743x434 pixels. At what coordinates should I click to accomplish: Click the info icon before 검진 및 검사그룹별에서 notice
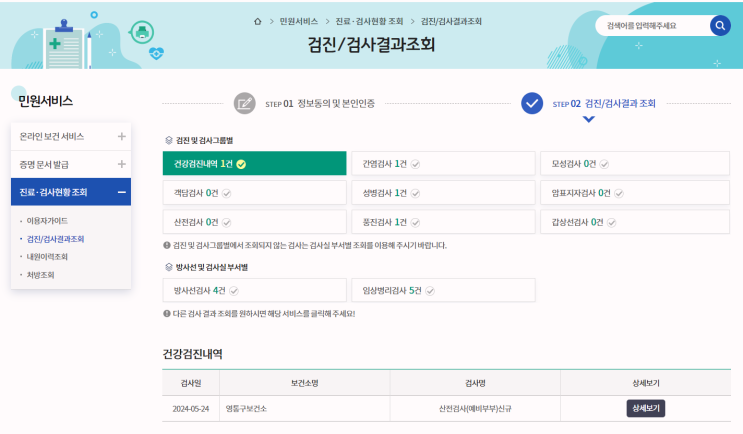(x=167, y=245)
